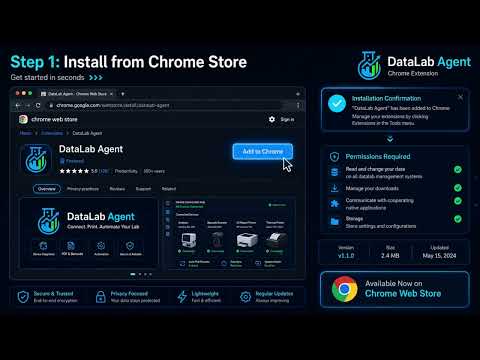
Task: Open the Related tab
Action: point(169,189)
